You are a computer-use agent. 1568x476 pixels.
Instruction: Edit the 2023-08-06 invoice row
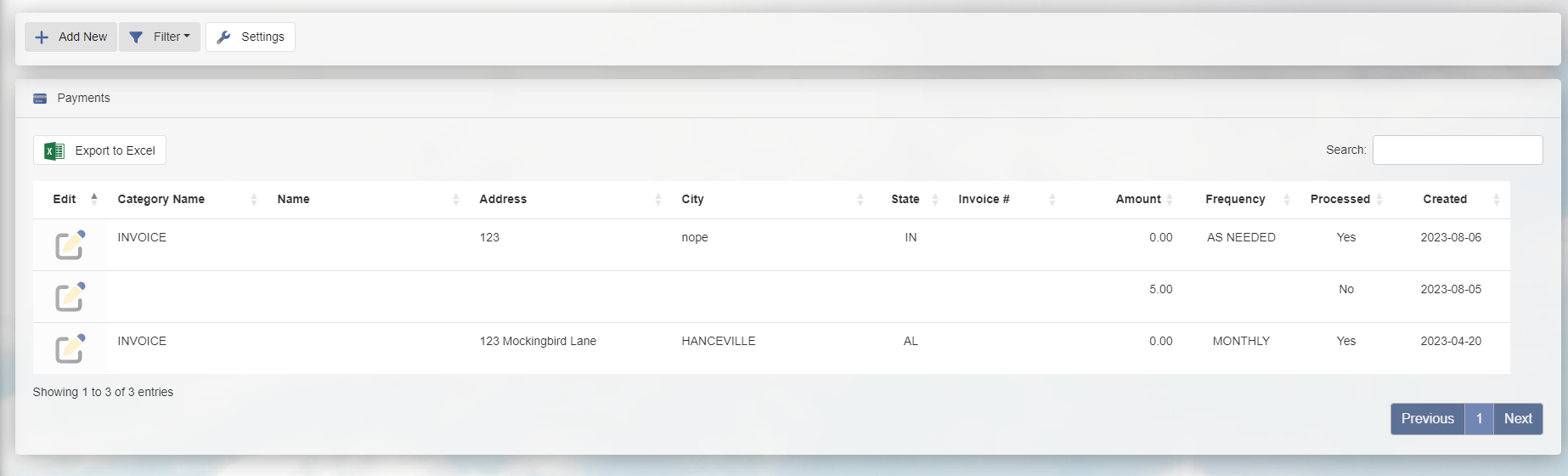(x=70, y=245)
